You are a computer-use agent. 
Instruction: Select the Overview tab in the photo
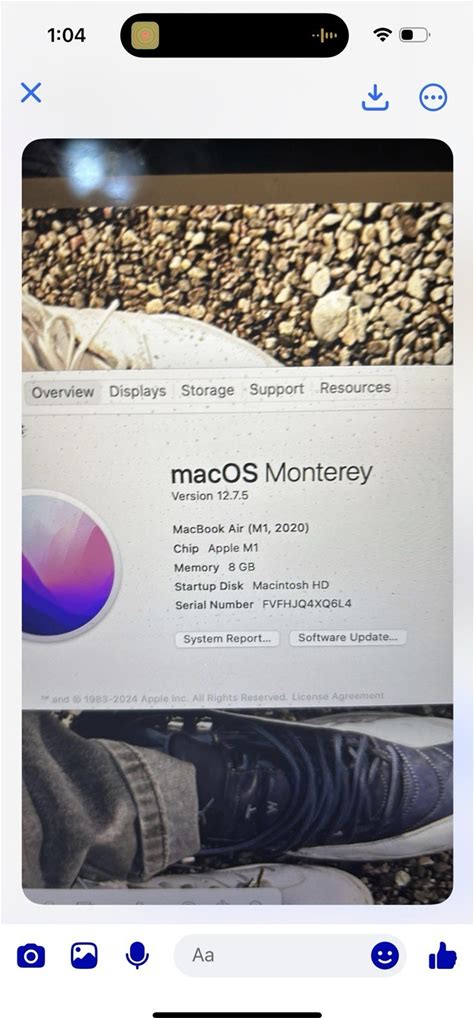tap(63, 392)
